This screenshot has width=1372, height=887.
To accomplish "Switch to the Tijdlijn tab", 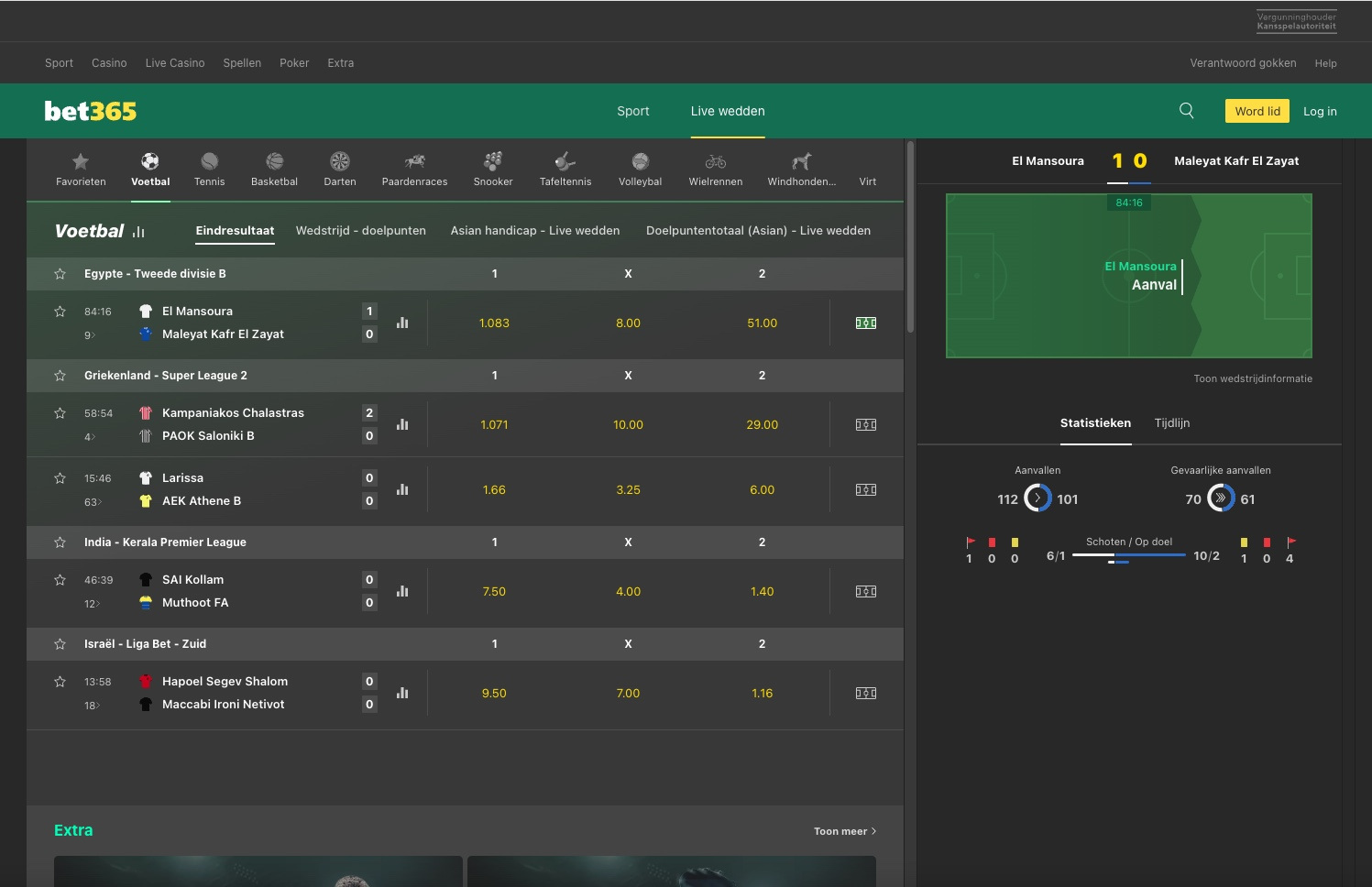I will point(1171,422).
